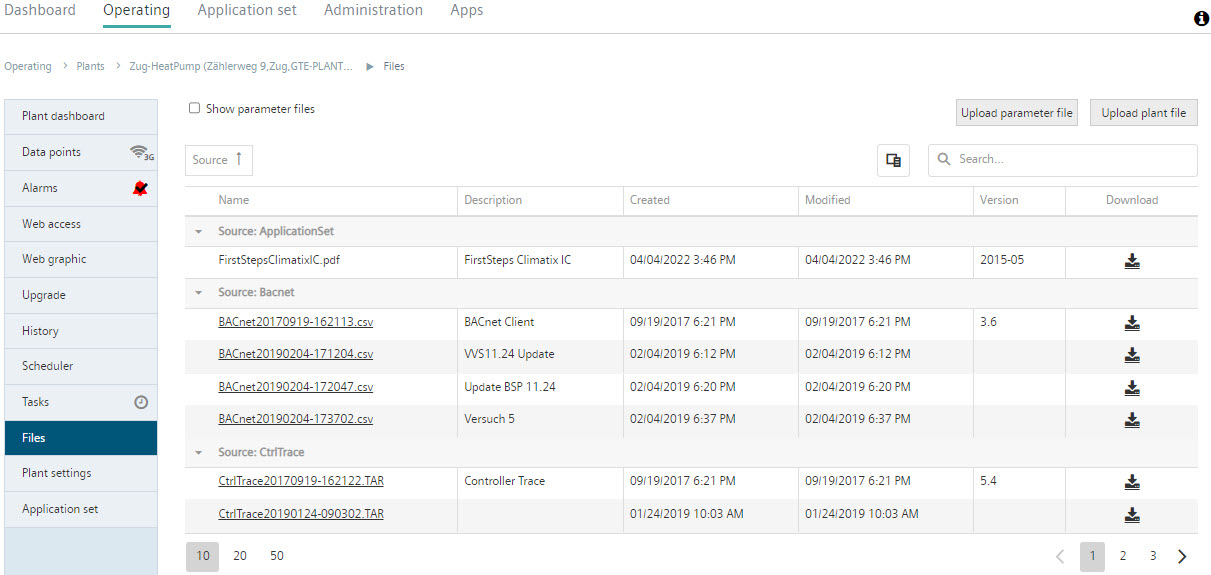Image resolution: width=1211 pixels, height=575 pixels.
Task: Open Alarms in sidebar
Action: (81, 188)
